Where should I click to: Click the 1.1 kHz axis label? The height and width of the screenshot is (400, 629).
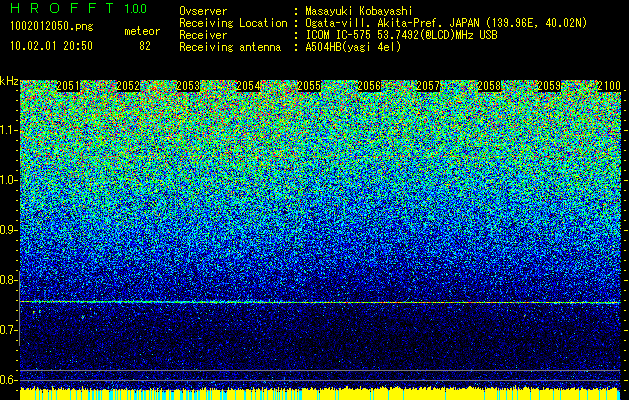[8, 131]
